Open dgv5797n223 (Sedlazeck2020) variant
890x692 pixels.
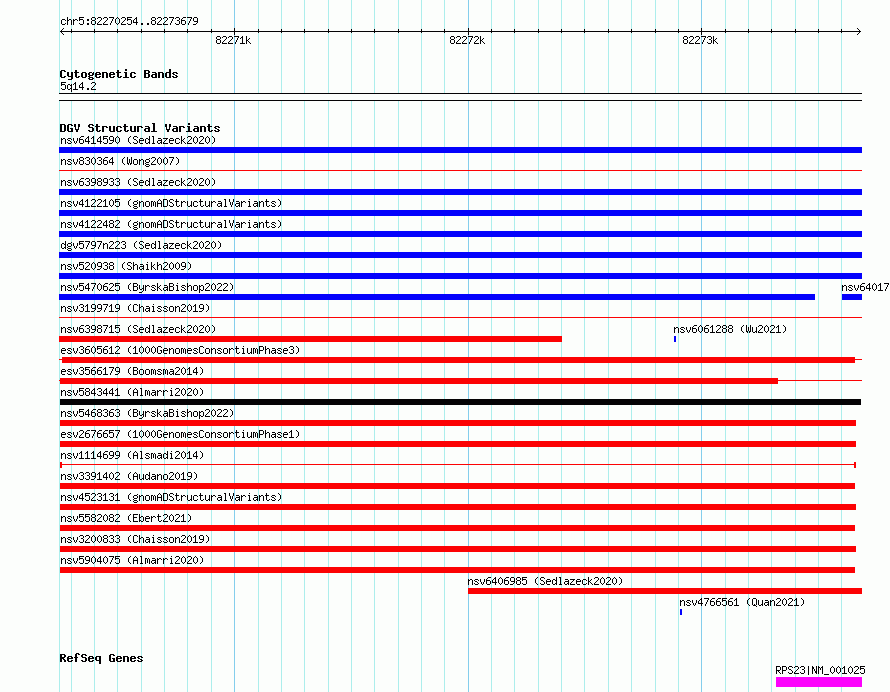pyautogui.click(x=141, y=245)
